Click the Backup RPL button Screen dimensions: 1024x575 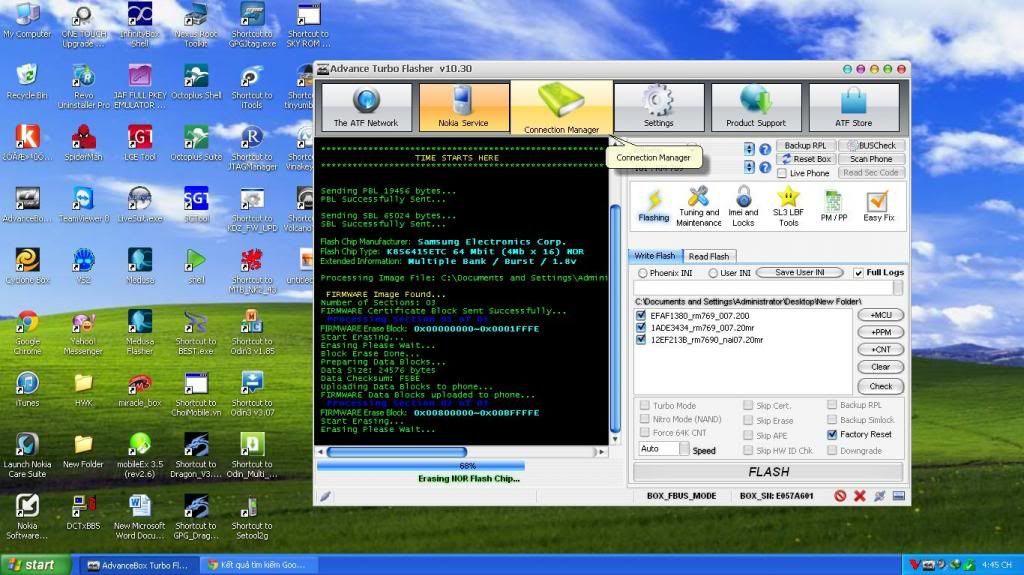coord(806,145)
